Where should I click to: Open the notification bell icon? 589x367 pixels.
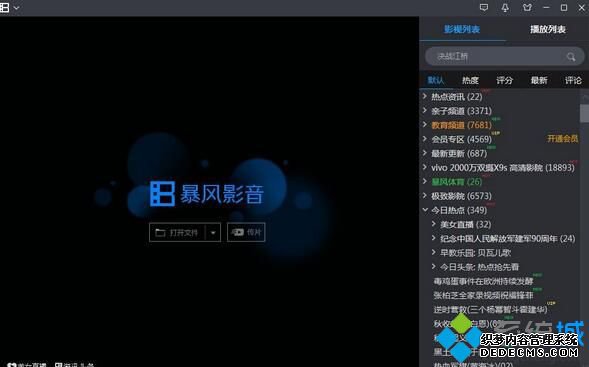(505, 8)
